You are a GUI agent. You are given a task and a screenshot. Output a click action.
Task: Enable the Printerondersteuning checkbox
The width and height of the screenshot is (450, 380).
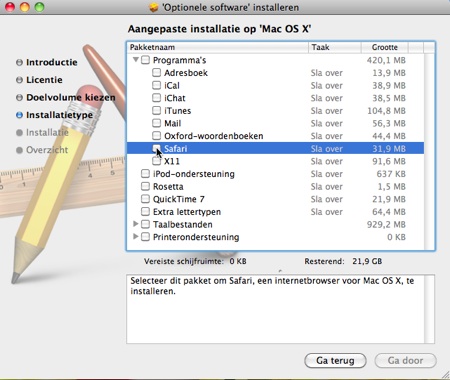click(x=145, y=237)
